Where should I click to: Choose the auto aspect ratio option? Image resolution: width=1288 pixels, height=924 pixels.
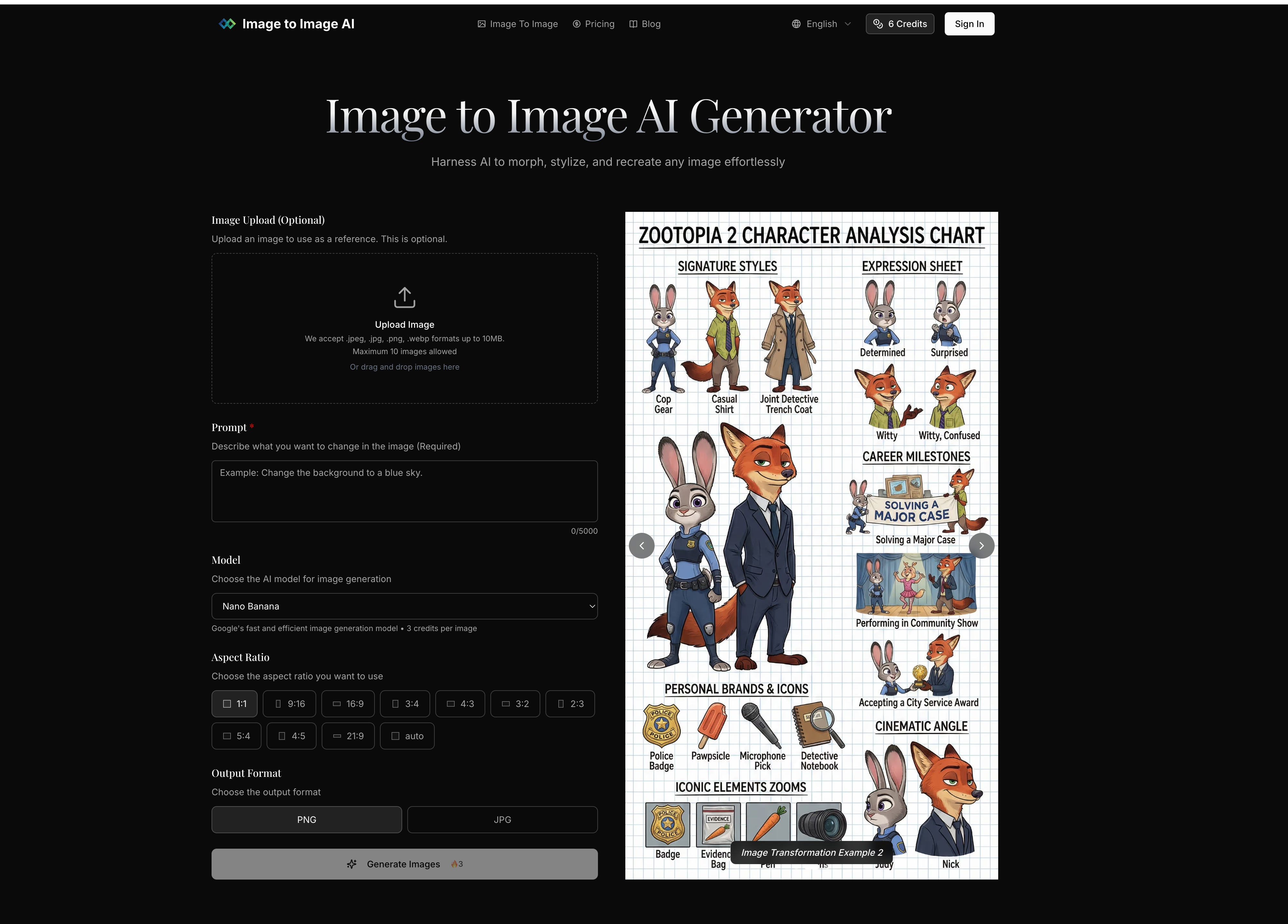tap(407, 735)
